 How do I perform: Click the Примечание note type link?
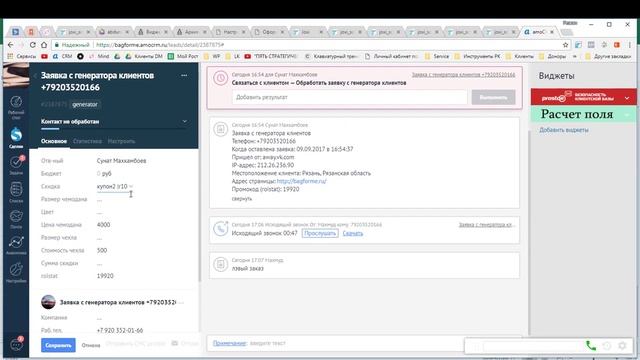(x=229, y=343)
